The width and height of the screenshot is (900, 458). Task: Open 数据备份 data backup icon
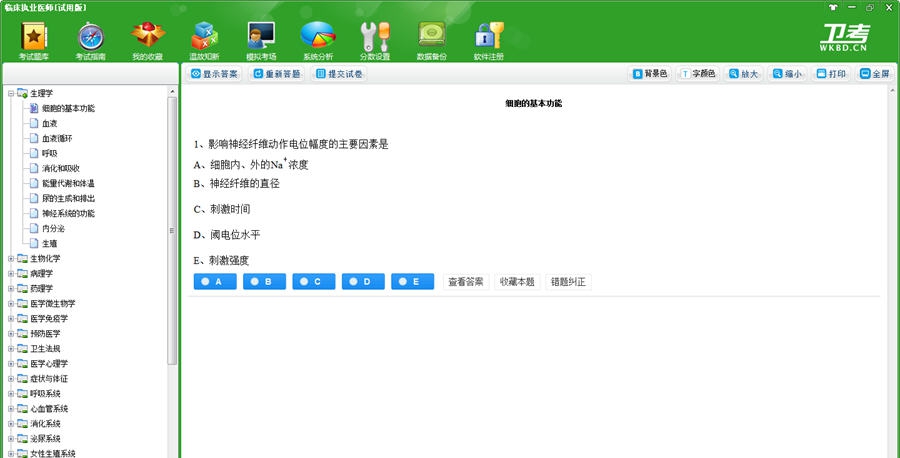[432, 41]
